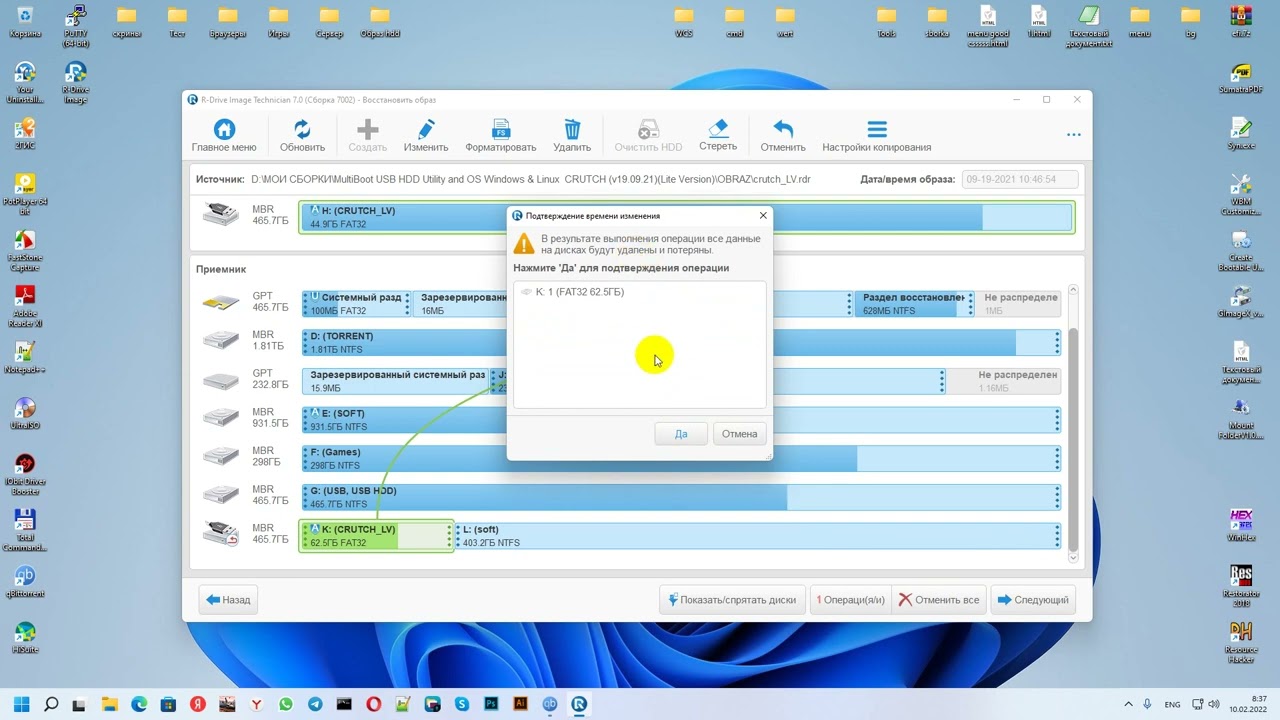Open Настройки копирования settings

877,136
